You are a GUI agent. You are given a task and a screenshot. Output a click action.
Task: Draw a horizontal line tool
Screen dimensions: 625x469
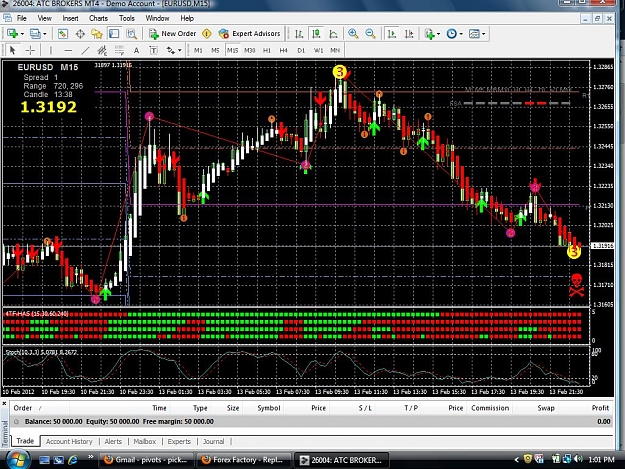point(68,51)
